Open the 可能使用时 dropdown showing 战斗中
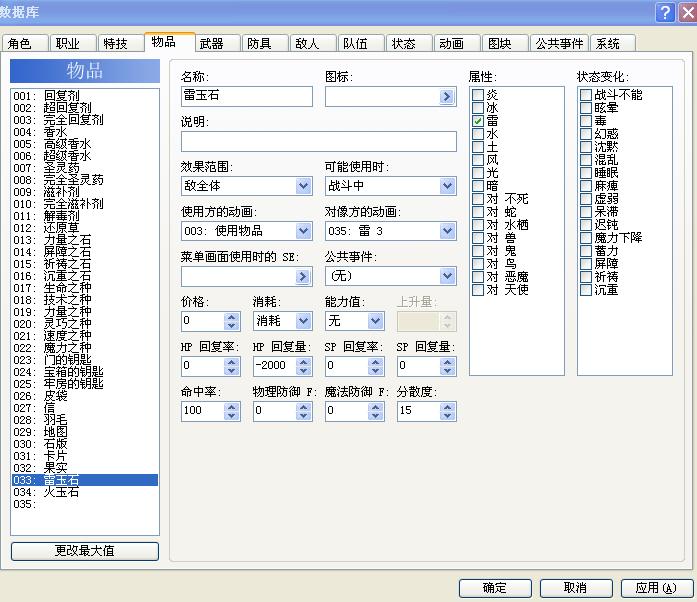This screenshot has height=602, width=697. 391,186
